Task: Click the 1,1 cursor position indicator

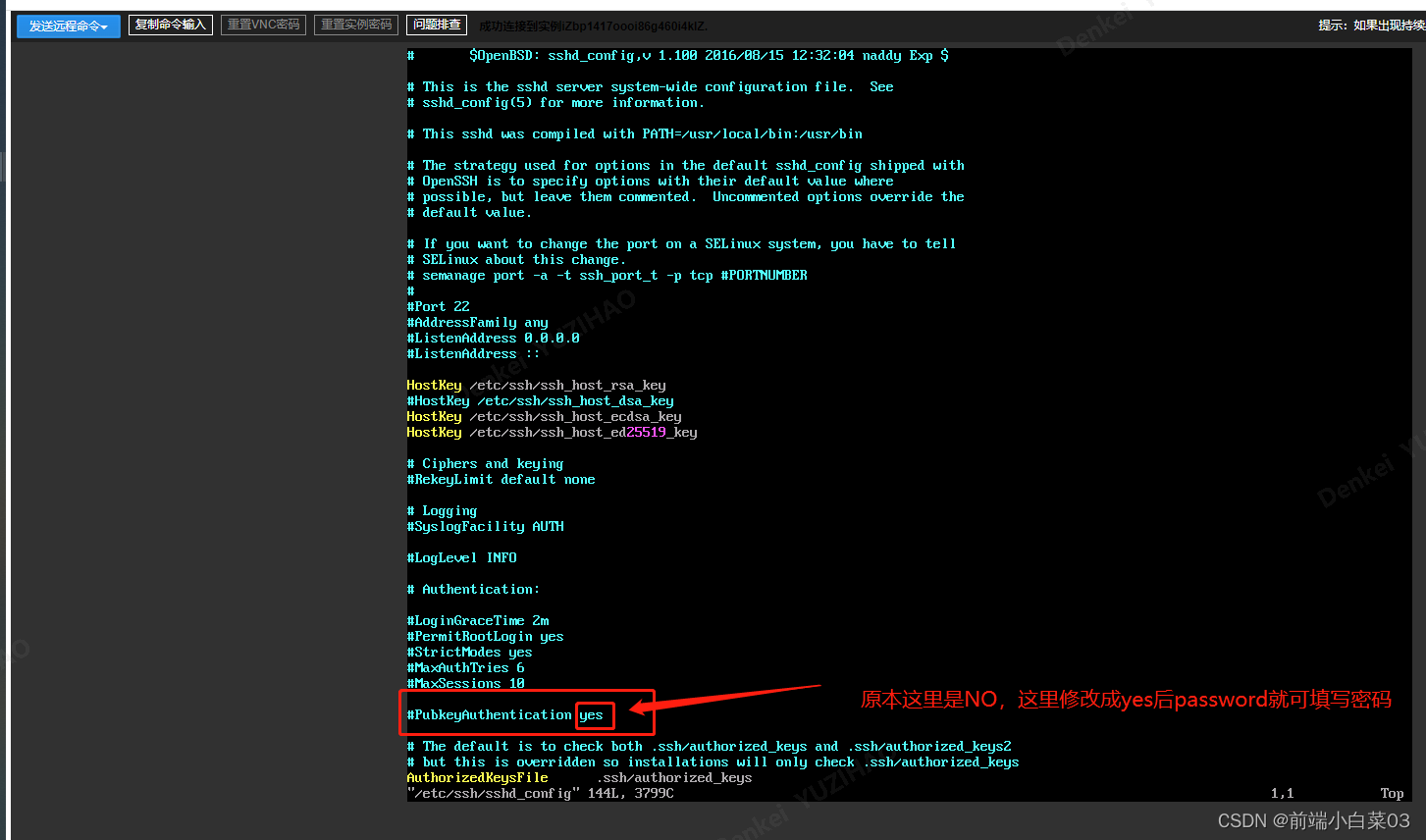Action: (1283, 793)
